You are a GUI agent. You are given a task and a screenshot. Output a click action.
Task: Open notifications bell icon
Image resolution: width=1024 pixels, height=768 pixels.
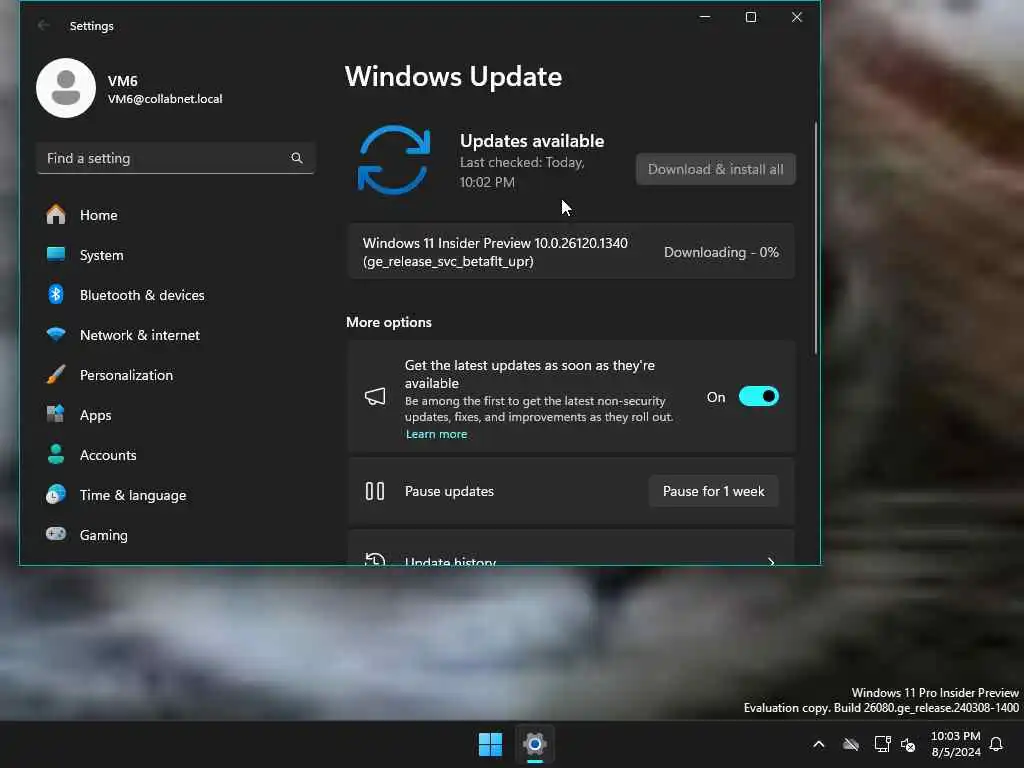[997, 744]
